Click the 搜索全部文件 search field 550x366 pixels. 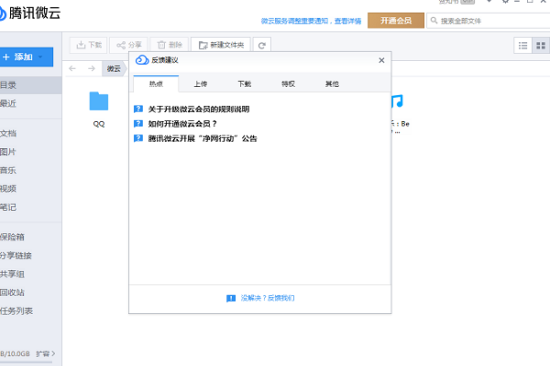(489, 21)
